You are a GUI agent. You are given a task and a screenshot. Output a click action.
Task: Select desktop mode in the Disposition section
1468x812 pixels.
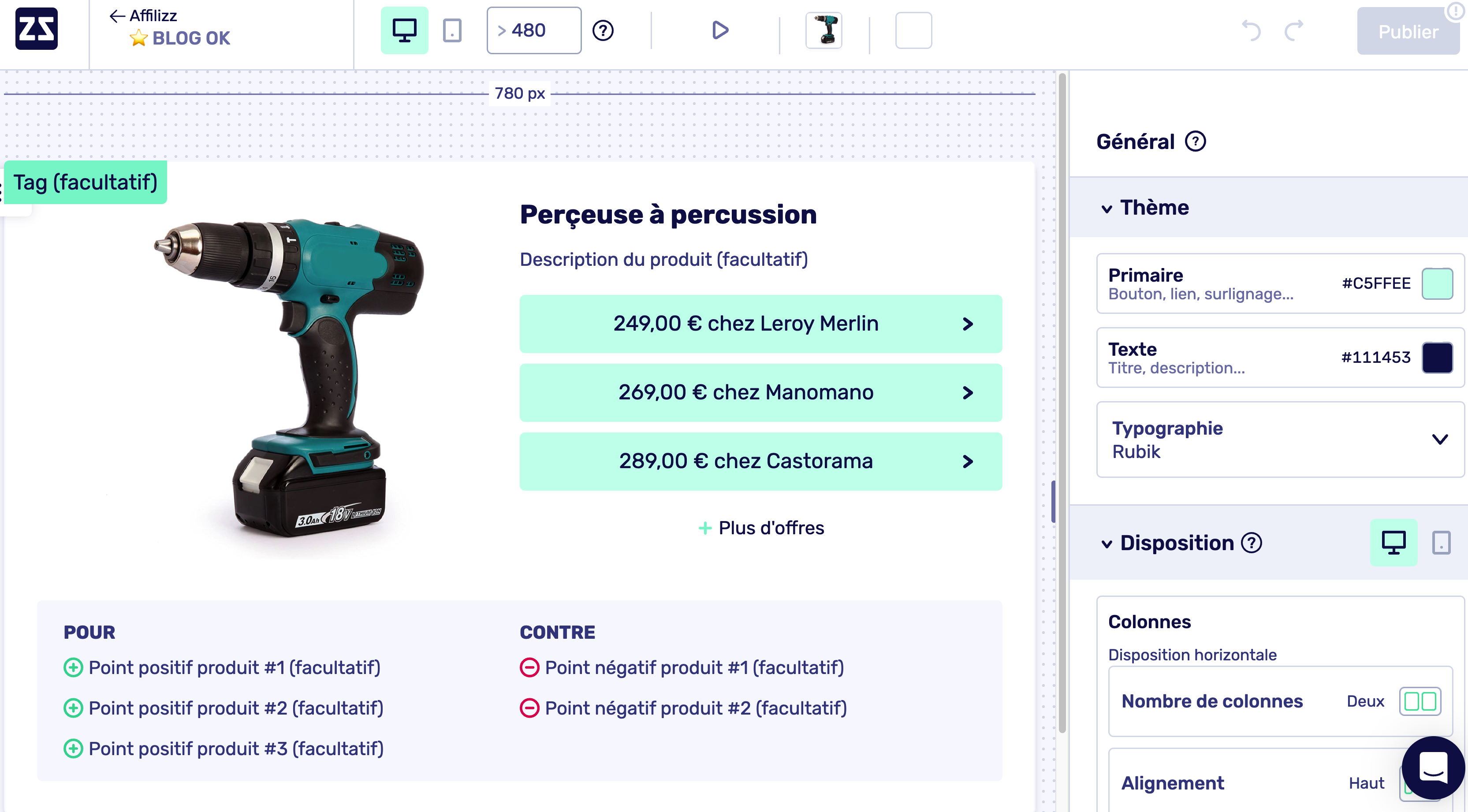coord(1393,543)
